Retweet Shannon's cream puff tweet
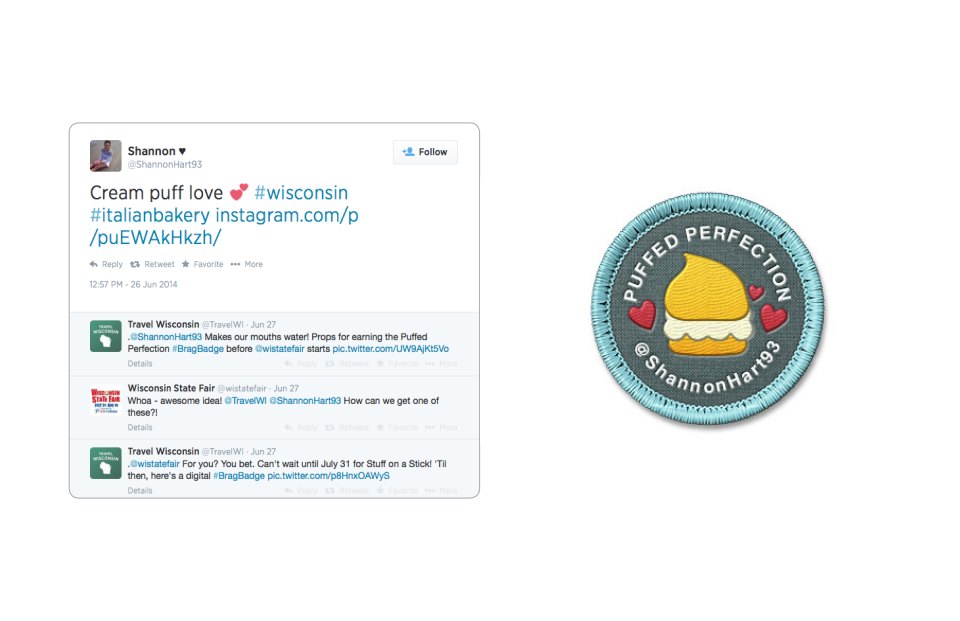Image resolution: width=960 pixels, height=621 pixels. pyautogui.click(x=152, y=264)
